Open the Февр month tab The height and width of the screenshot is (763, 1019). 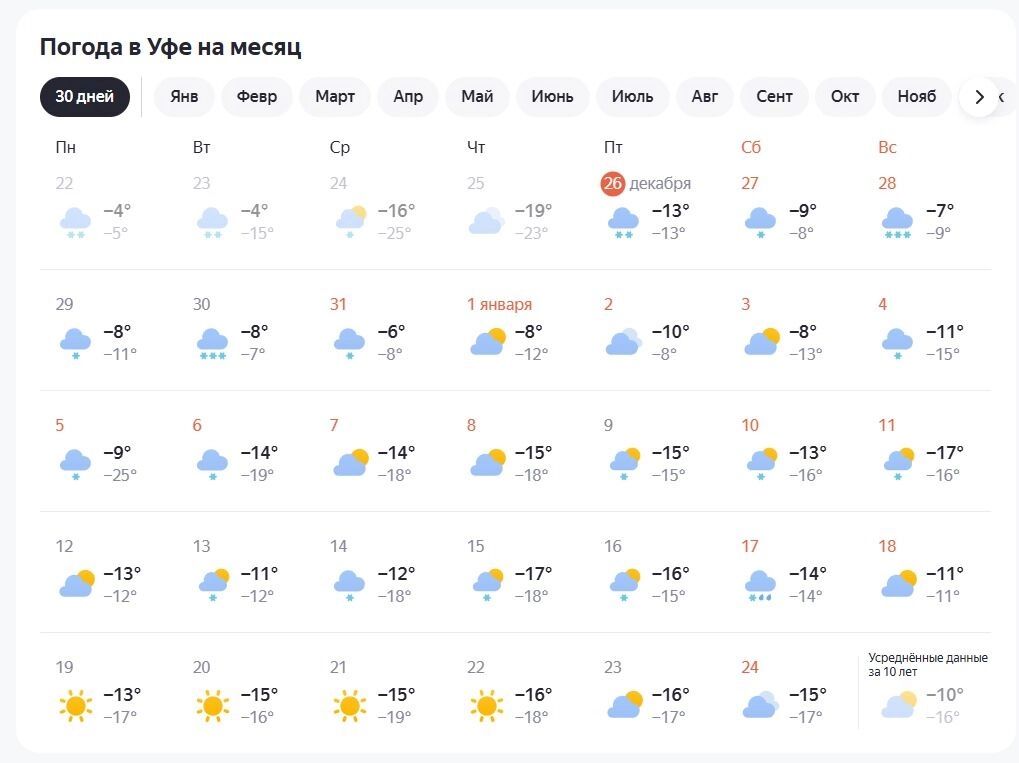pos(257,97)
